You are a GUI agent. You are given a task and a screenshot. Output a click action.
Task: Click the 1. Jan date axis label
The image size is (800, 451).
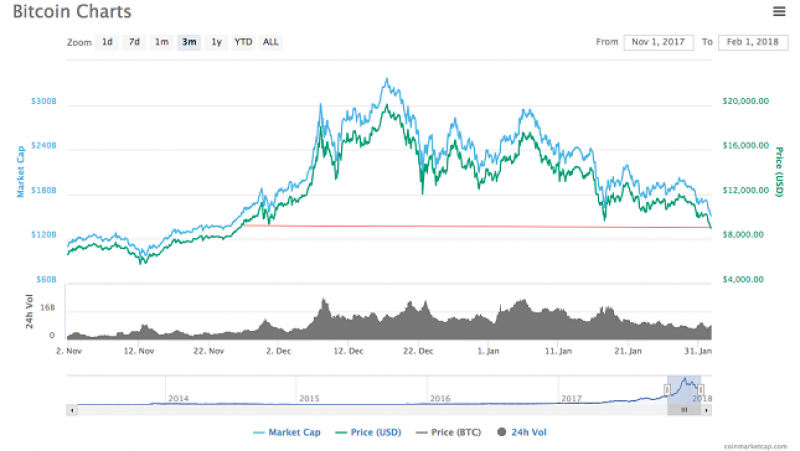click(x=488, y=351)
